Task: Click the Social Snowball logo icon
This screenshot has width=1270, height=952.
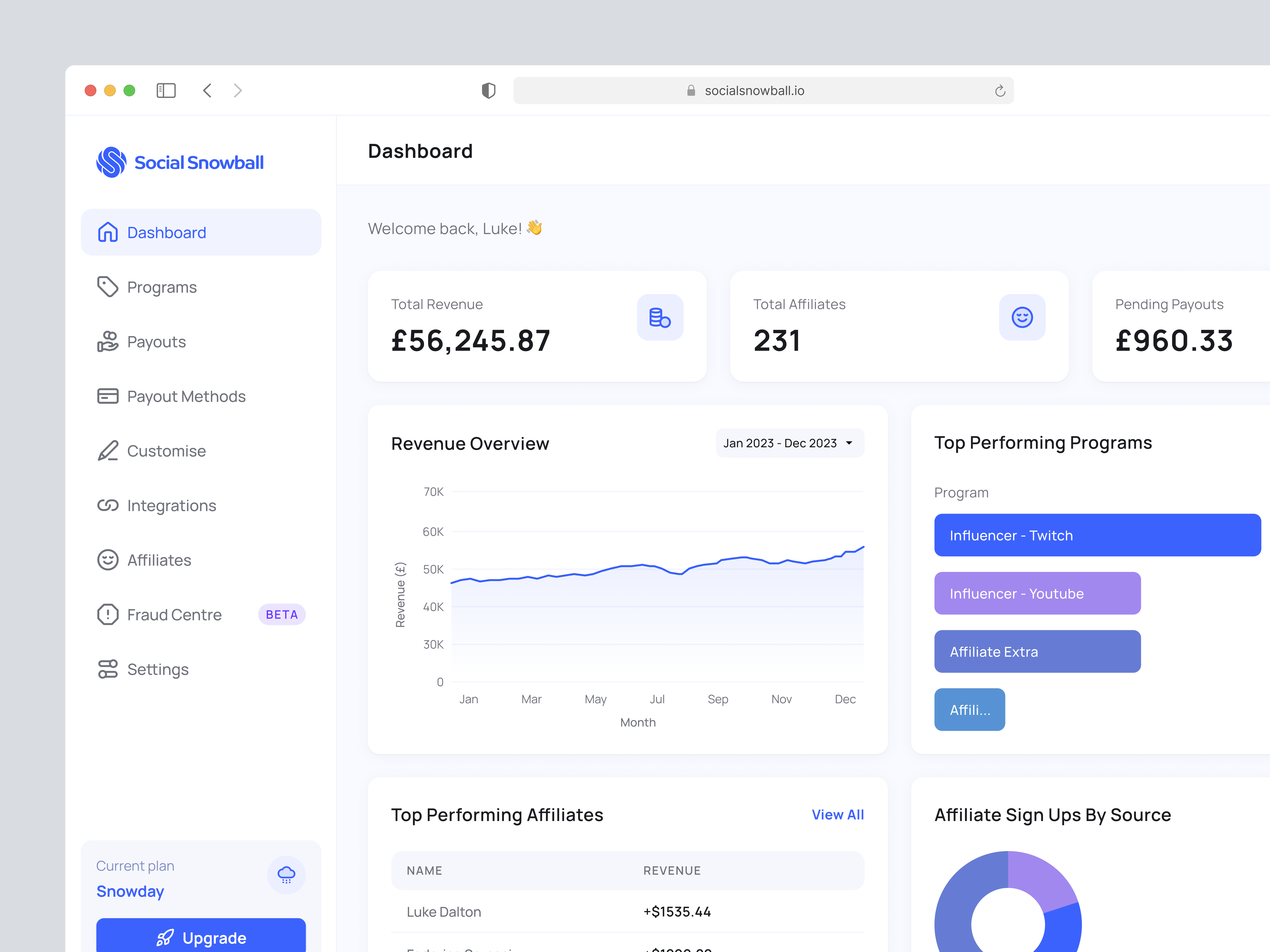Action: [111, 162]
